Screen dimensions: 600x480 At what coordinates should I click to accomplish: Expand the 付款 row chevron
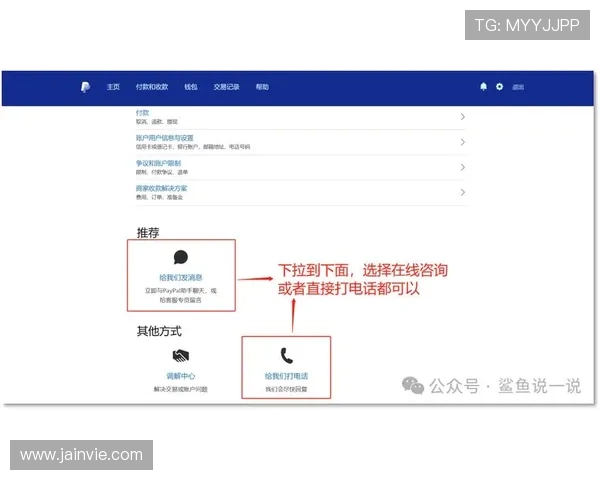pyautogui.click(x=463, y=116)
